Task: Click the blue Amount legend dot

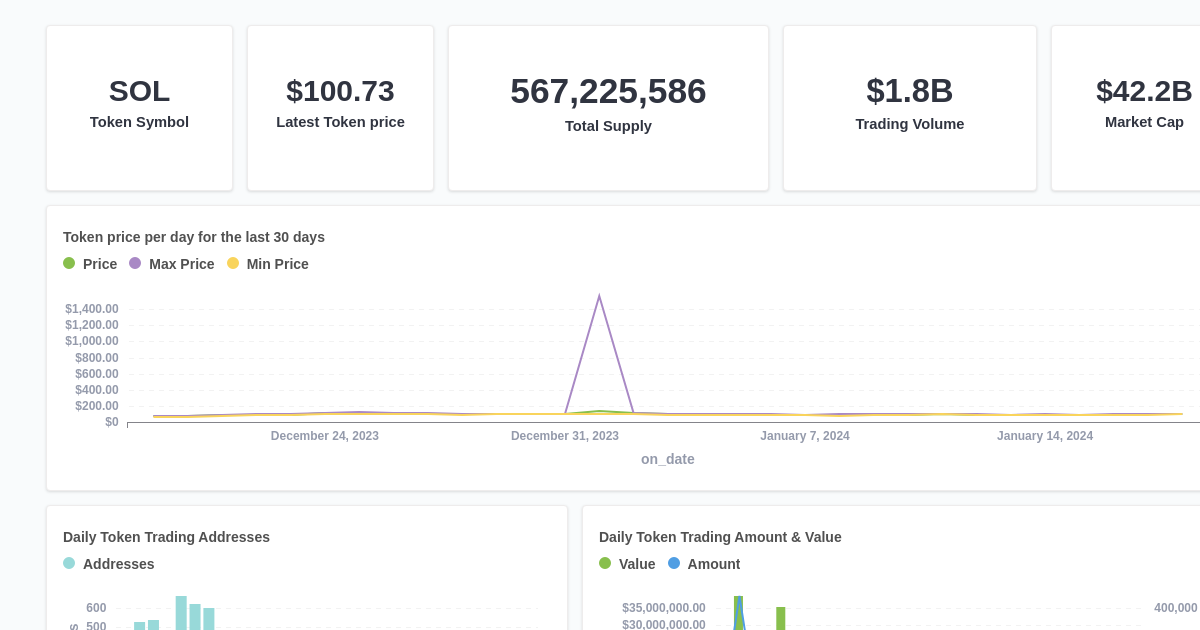Action: pyautogui.click(x=676, y=563)
